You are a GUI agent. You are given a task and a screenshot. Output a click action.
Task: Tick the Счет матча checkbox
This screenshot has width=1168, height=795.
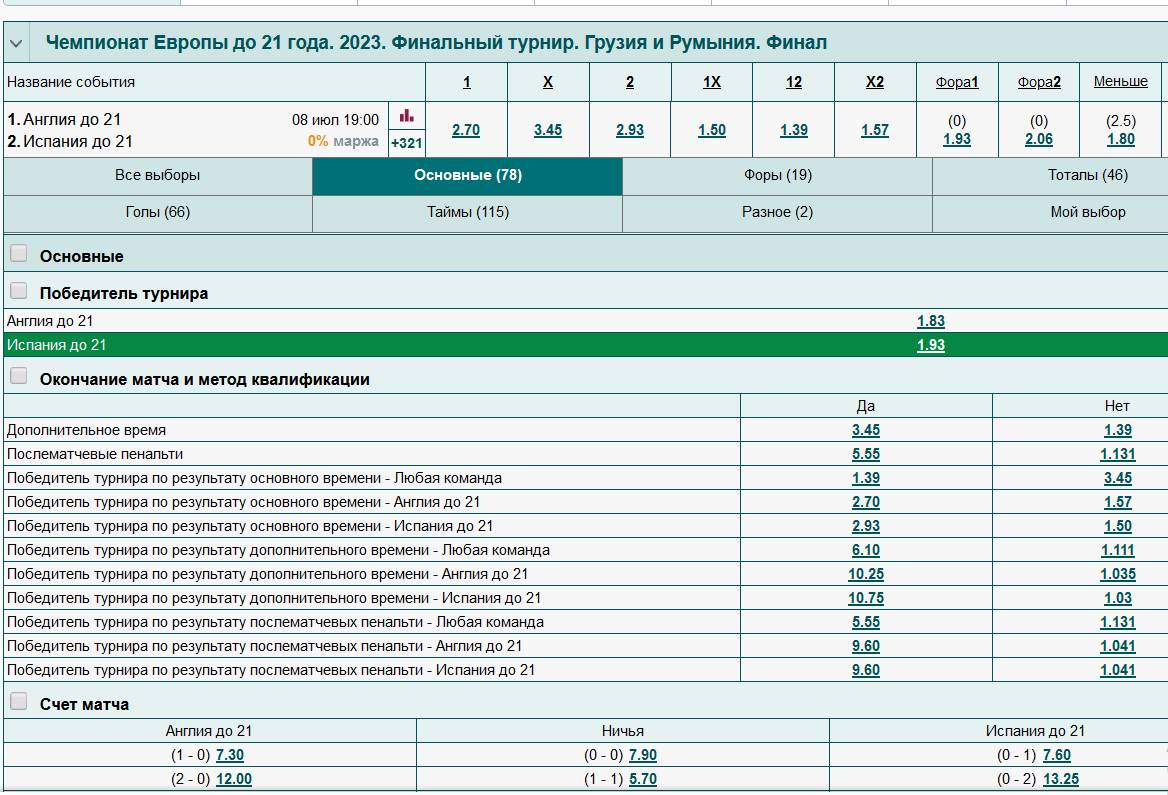coord(18,702)
